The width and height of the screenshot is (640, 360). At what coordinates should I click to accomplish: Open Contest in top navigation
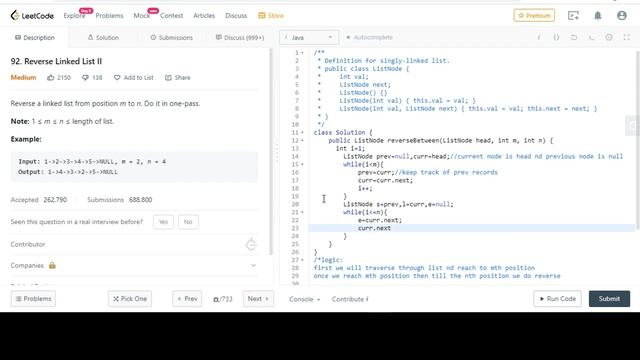click(x=171, y=16)
